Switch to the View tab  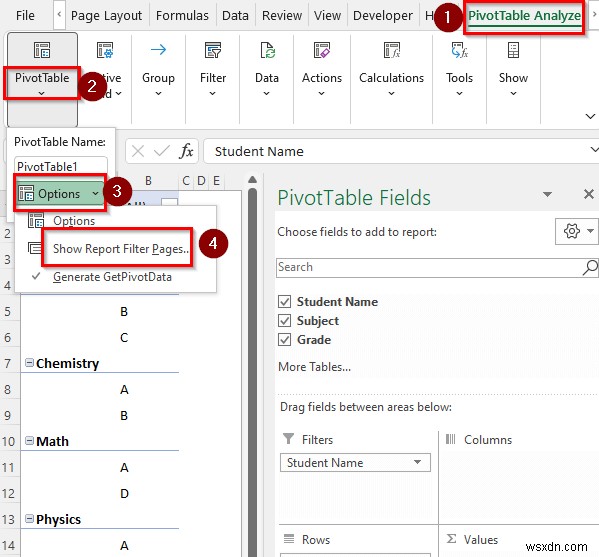click(x=327, y=16)
